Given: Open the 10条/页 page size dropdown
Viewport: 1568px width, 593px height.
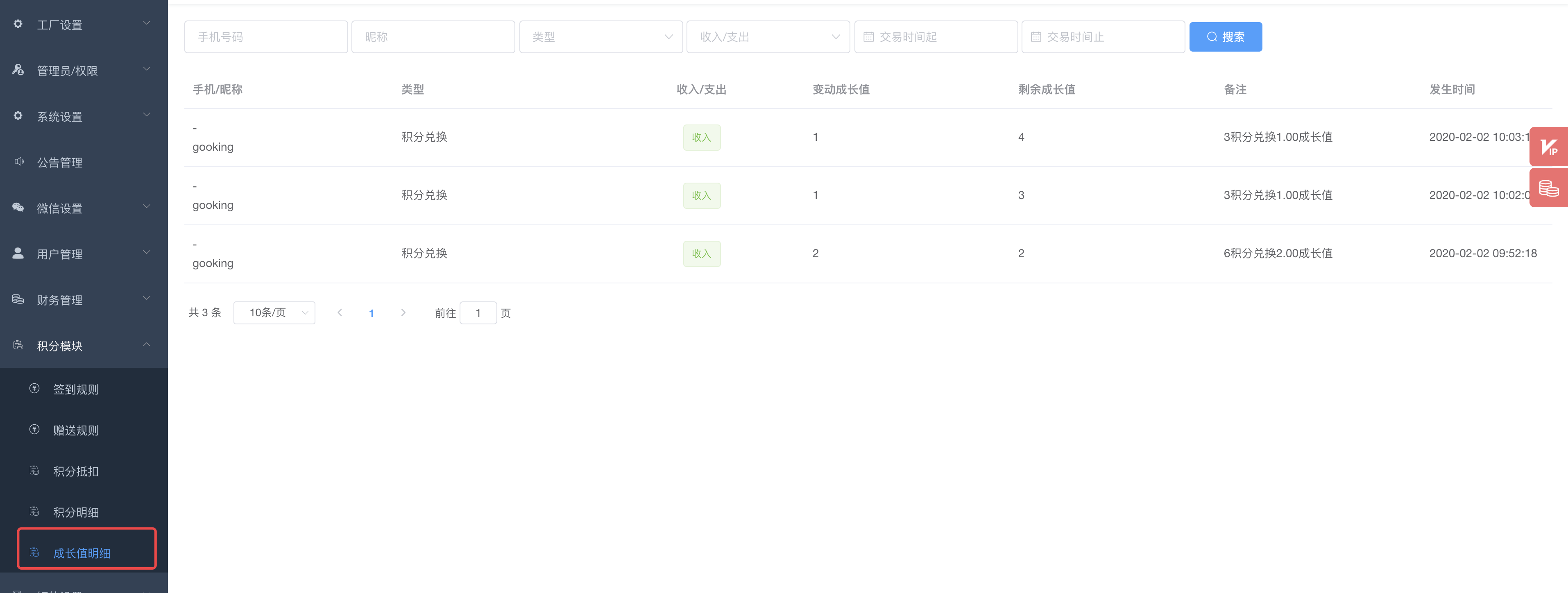Looking at the screenshot, I should coord(274,313).
